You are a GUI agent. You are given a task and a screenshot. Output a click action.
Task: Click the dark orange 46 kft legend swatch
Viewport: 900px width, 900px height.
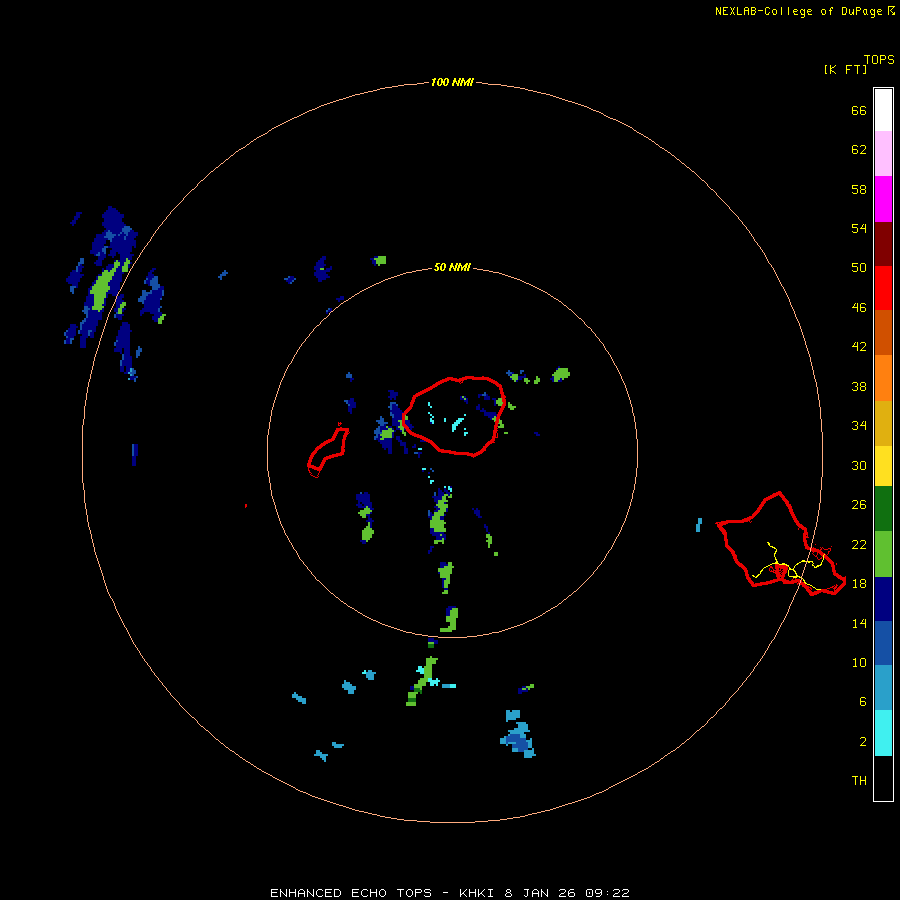(x=883, y=333)
